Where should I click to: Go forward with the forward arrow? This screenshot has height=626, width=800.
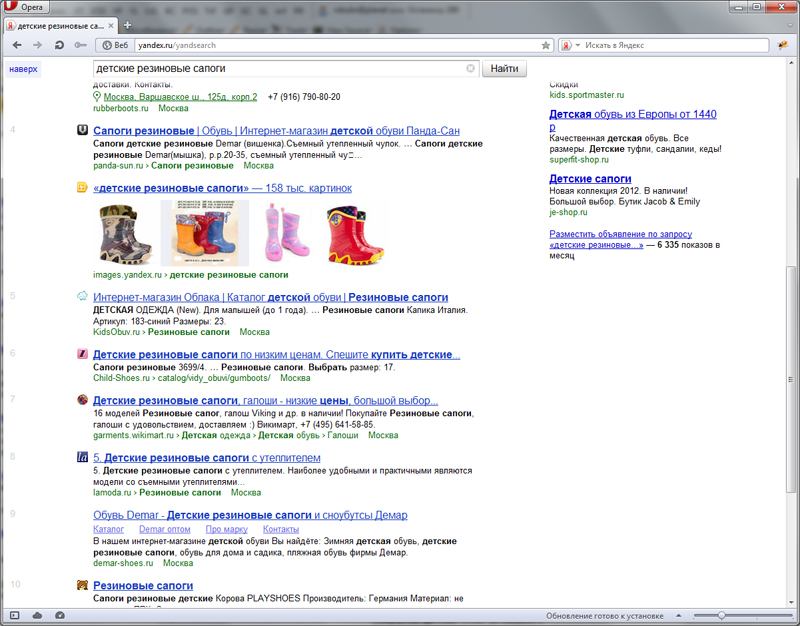coord(37,45)
